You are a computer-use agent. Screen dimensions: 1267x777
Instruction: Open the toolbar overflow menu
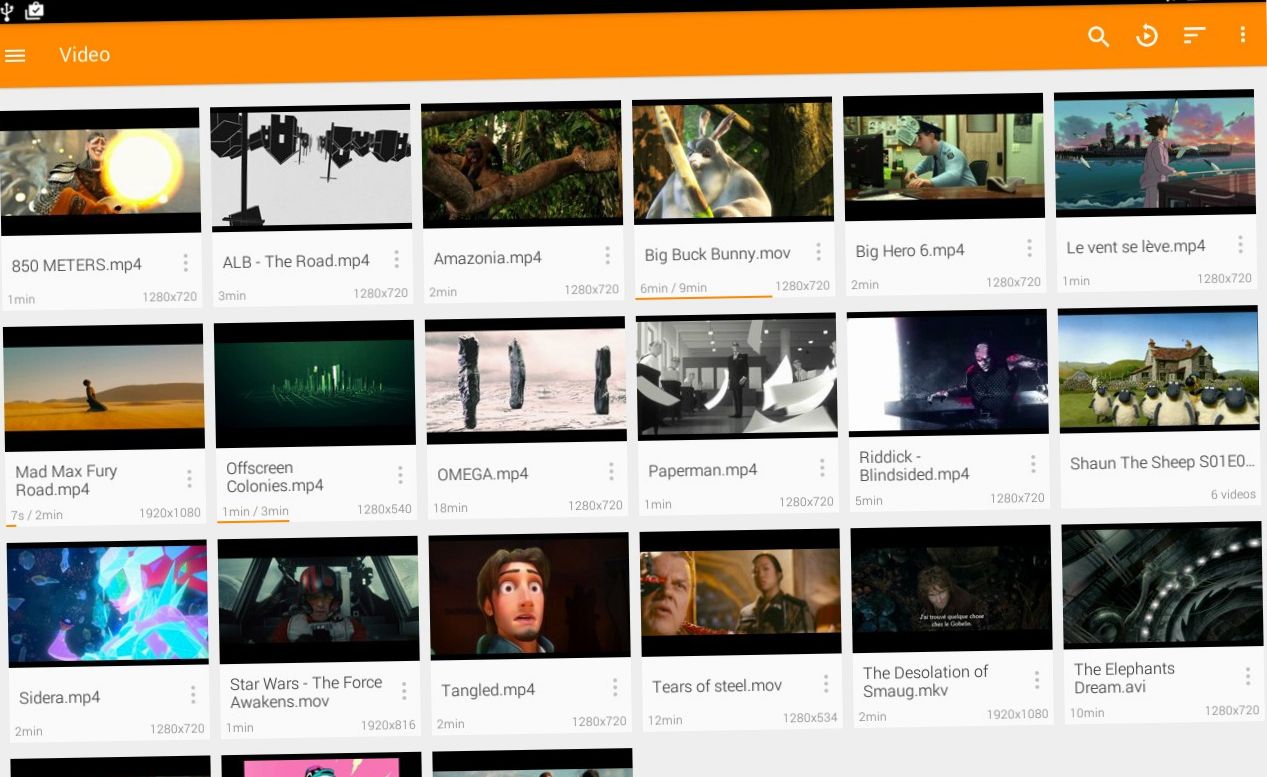coord(1242,34)
